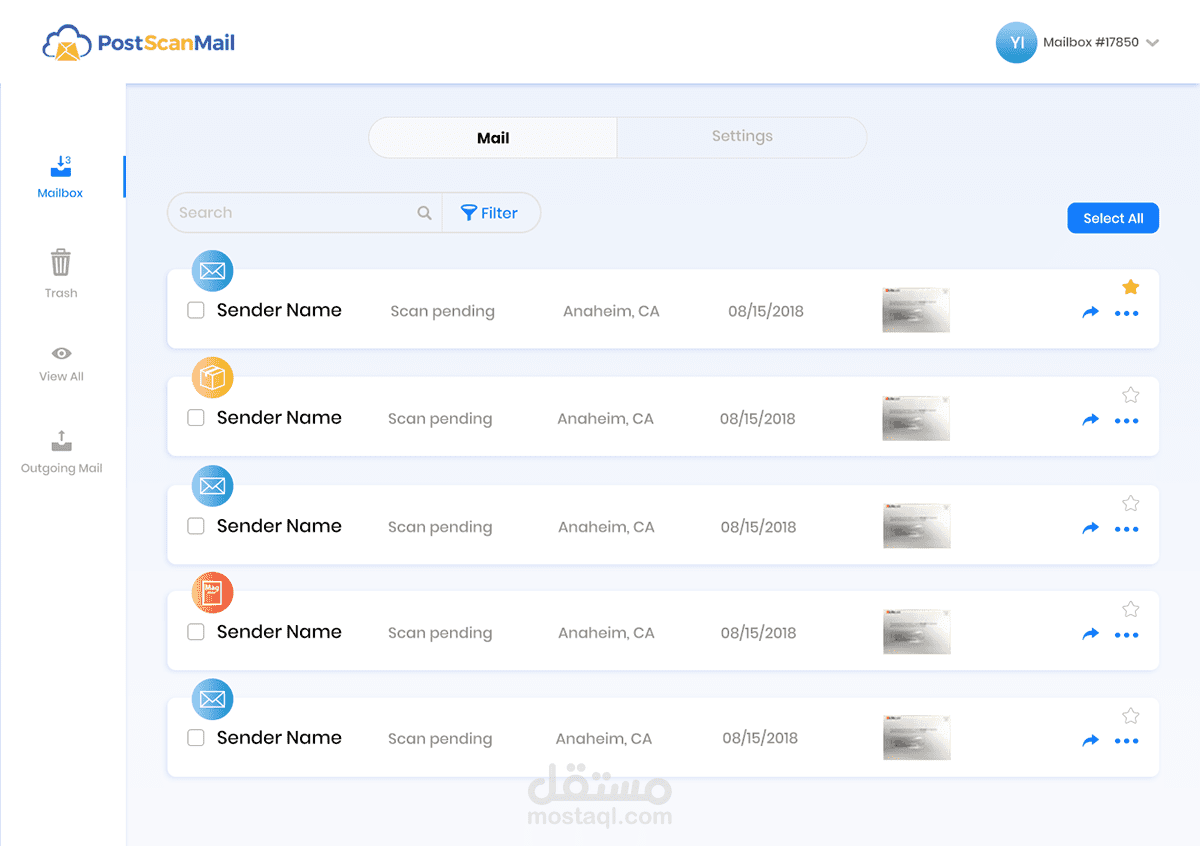
Task: Tick checkbox on the last mail row
Action: (x=196, y=738)
